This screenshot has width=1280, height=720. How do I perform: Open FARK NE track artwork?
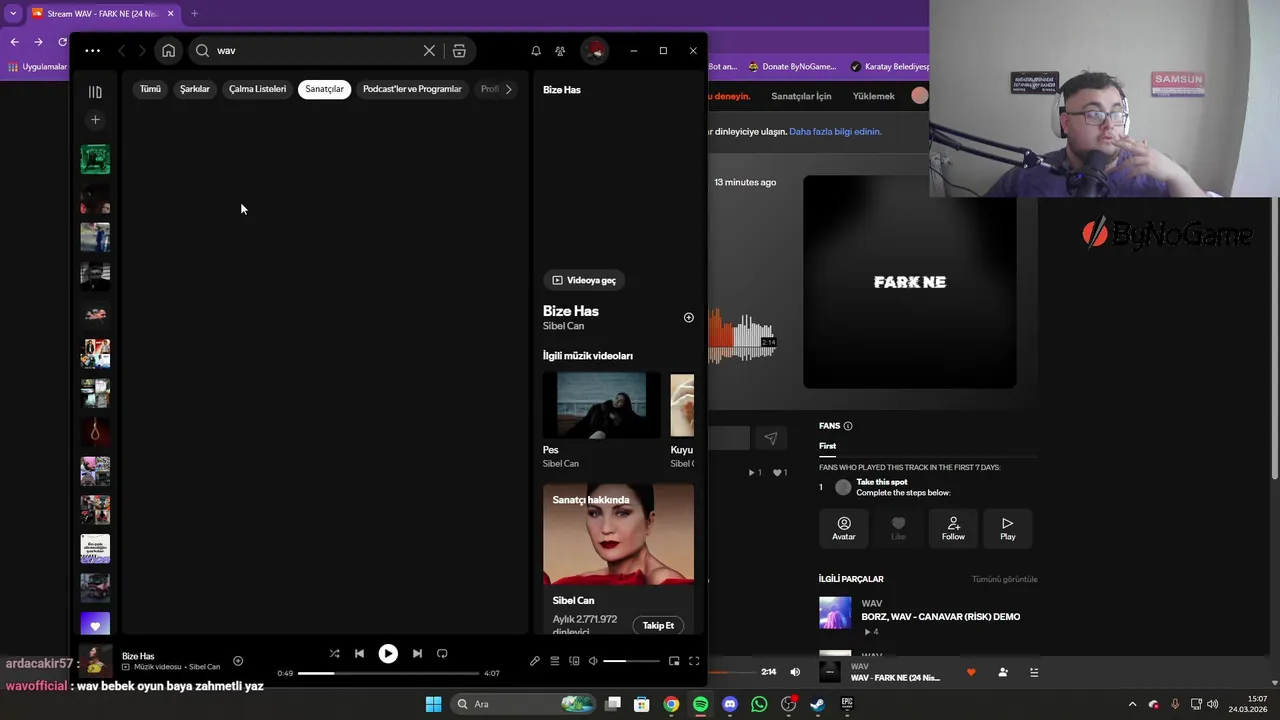pyautogui.click(x=909, y=282)
